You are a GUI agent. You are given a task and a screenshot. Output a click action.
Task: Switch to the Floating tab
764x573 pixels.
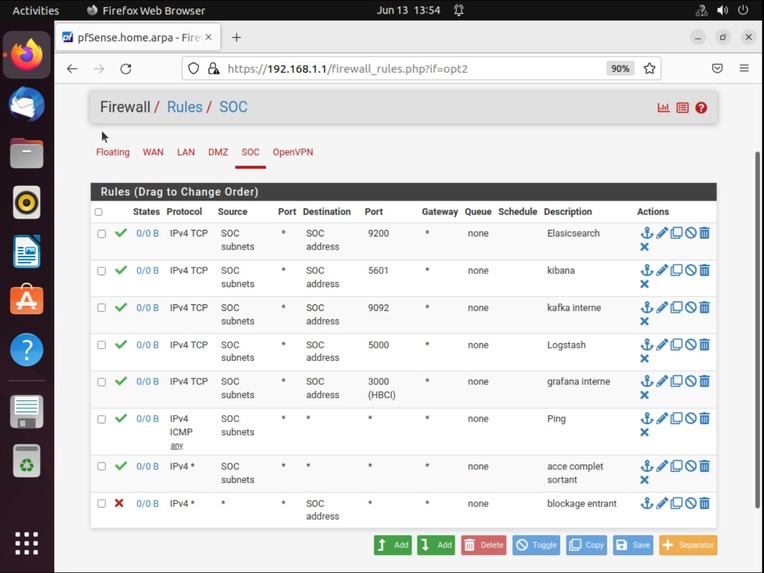click(113, 152)
